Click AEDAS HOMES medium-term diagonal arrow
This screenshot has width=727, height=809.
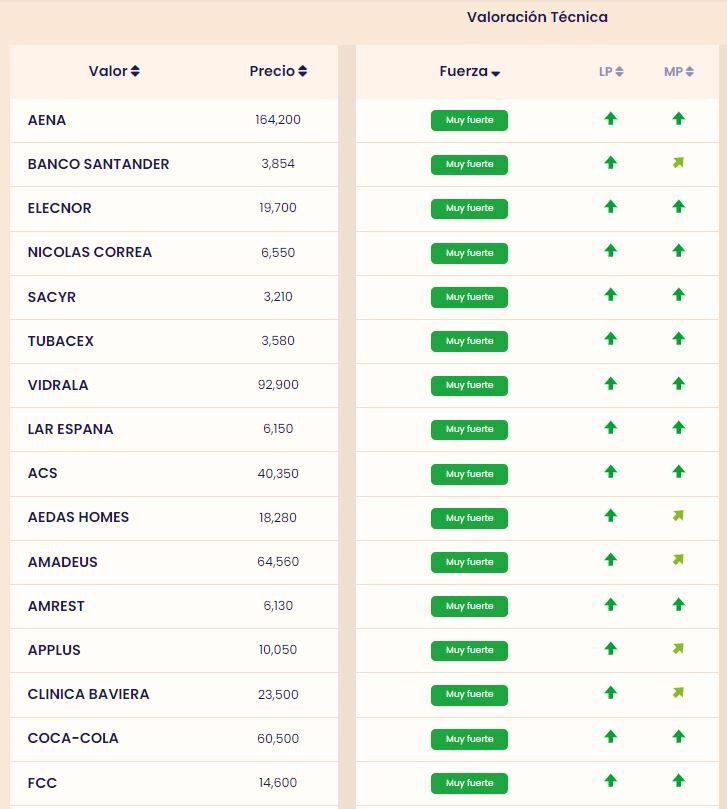pos(678,516)
